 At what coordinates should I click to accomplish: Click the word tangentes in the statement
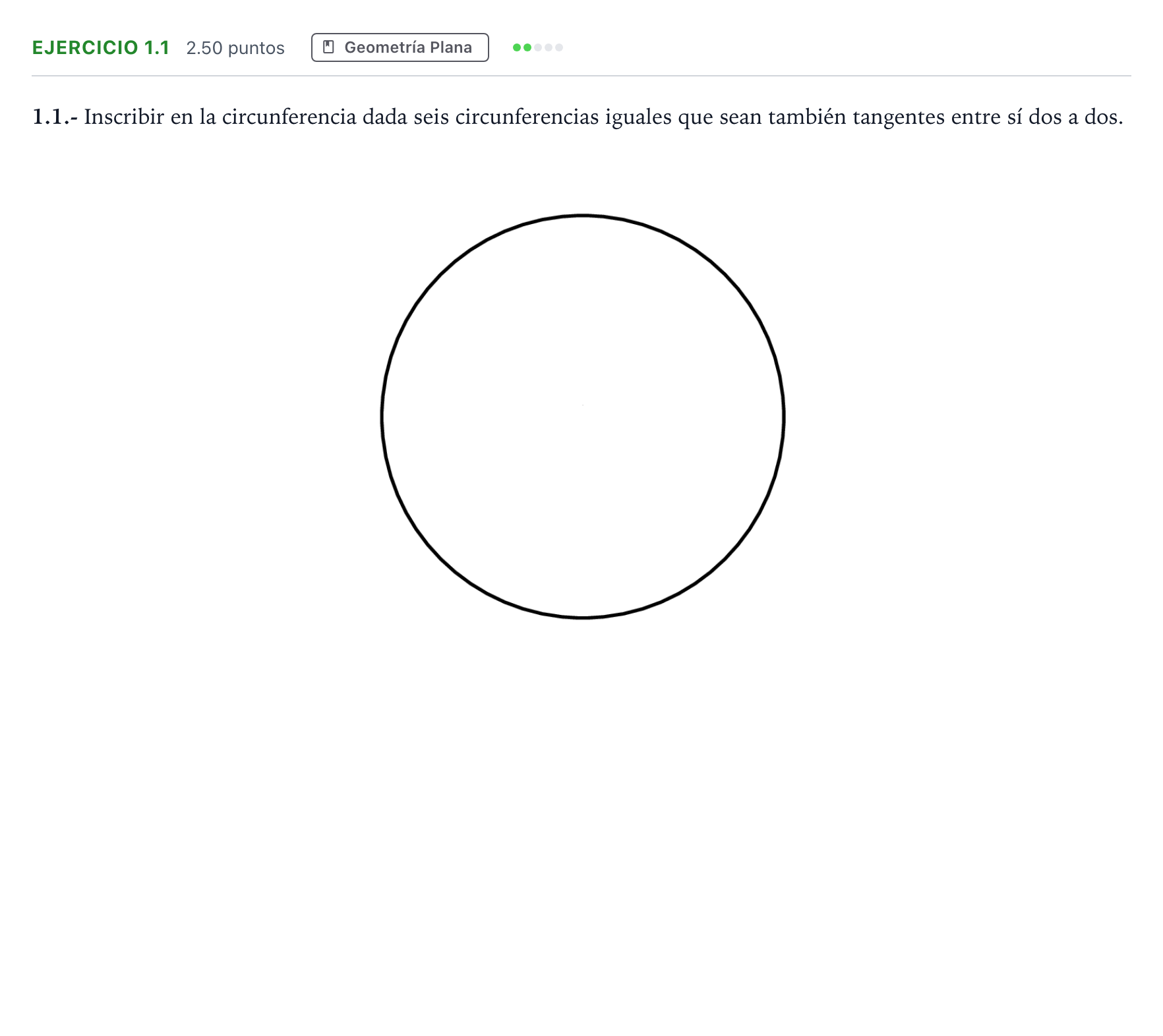[899, 118]
